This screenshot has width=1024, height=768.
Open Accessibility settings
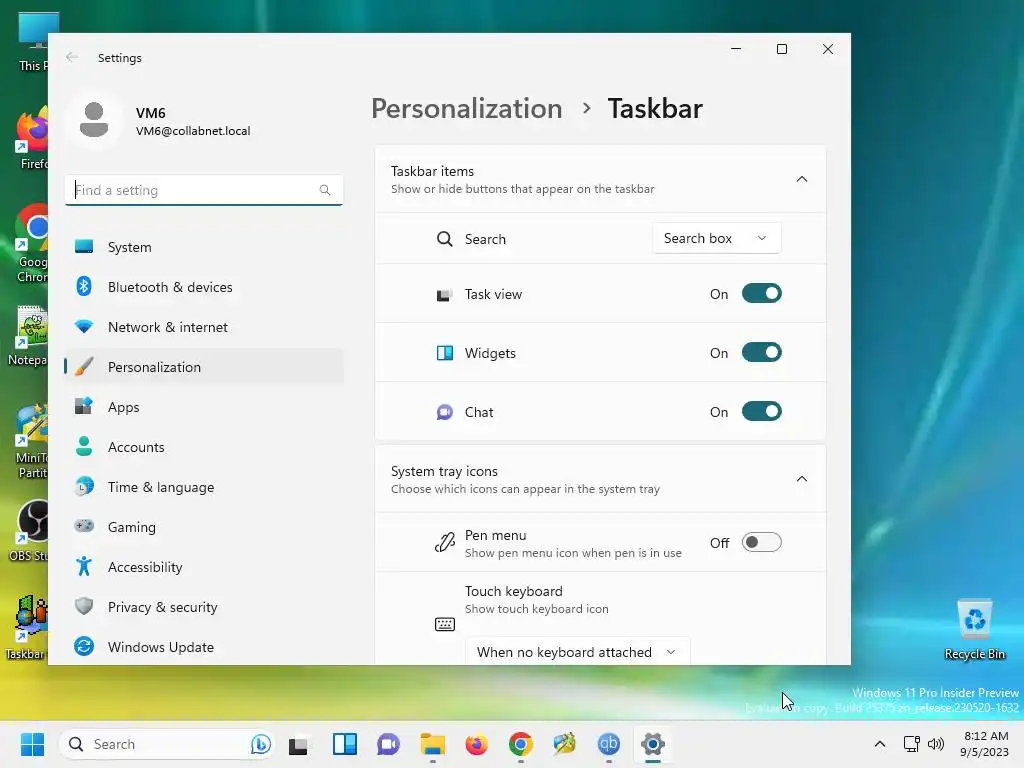(x=204, y=567)
